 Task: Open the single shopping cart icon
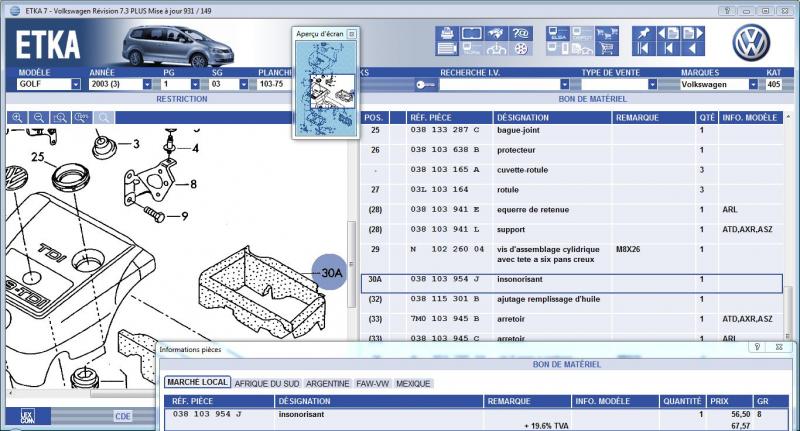(607, 49)
